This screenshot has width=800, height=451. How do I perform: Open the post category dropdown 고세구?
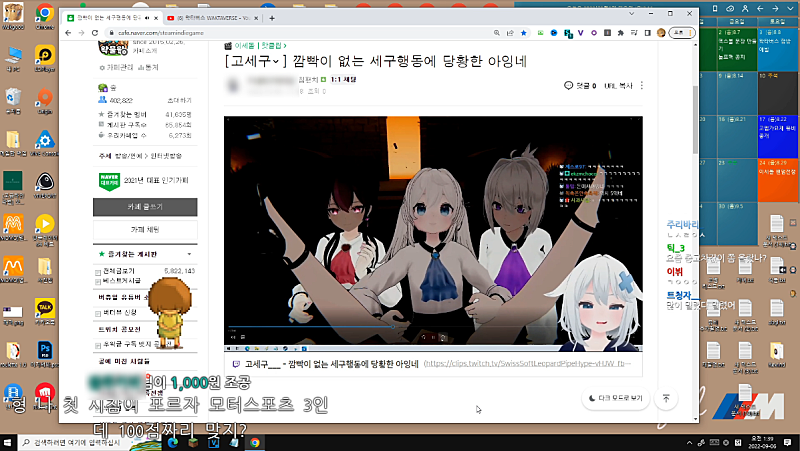(254, 61)
